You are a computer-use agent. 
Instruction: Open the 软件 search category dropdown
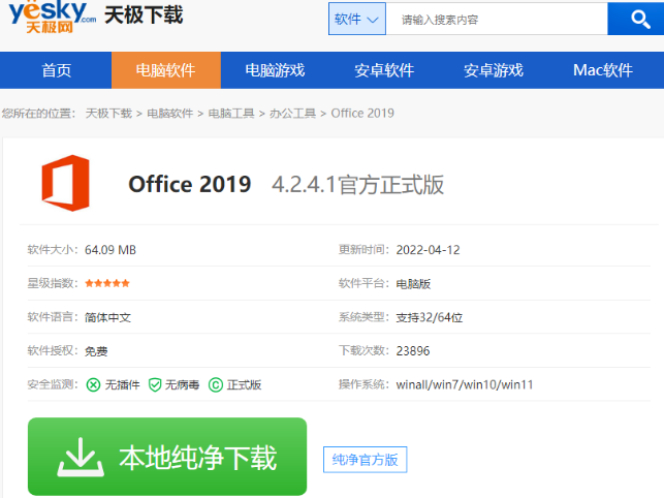[x=357, y=19]
